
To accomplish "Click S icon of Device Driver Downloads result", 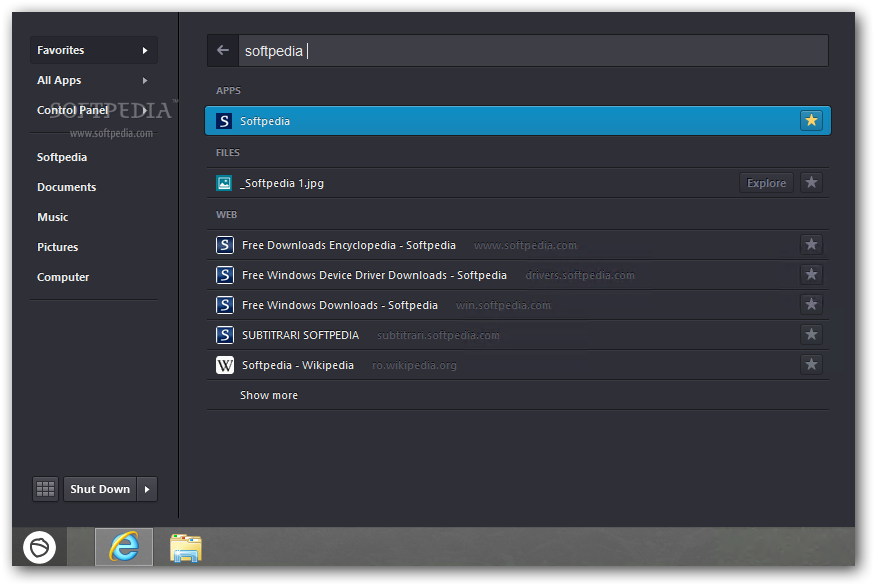I will [x=224, y=275].
